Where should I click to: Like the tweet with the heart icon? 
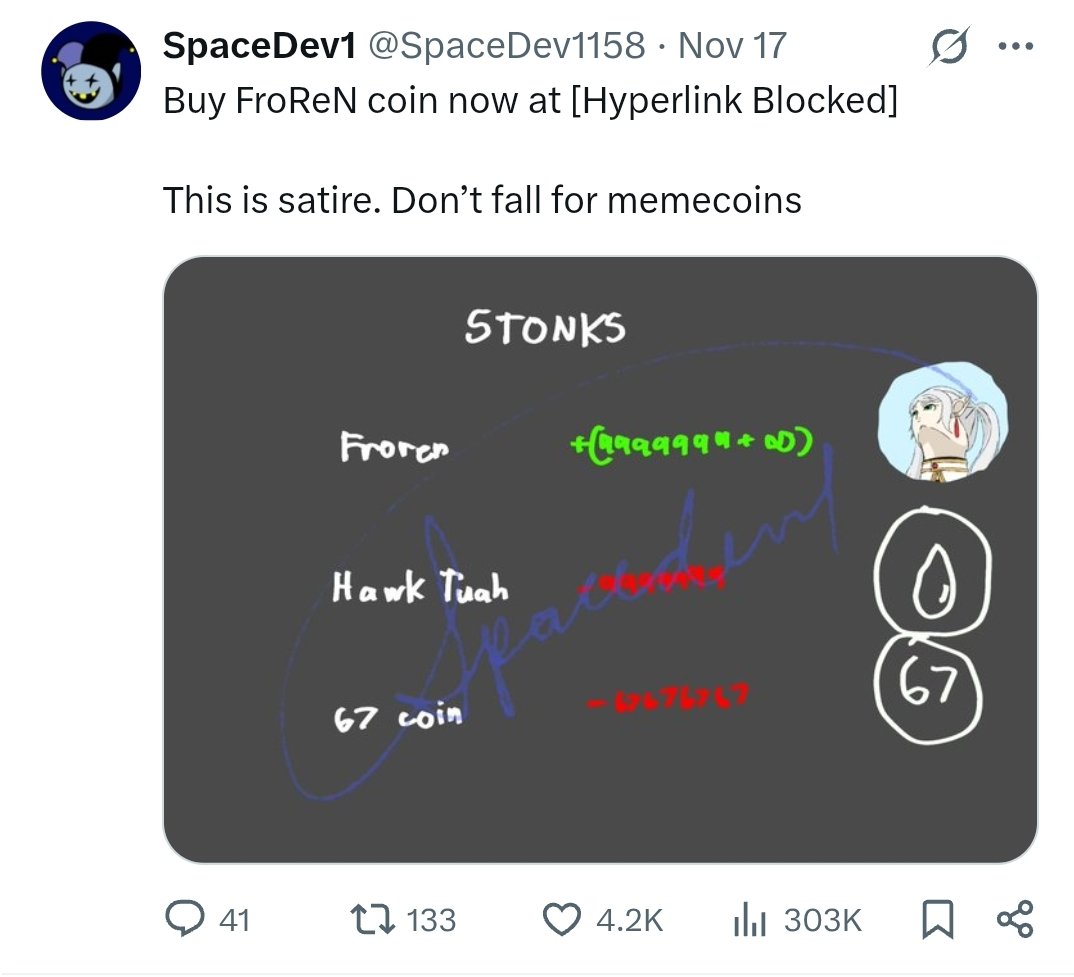562,918
